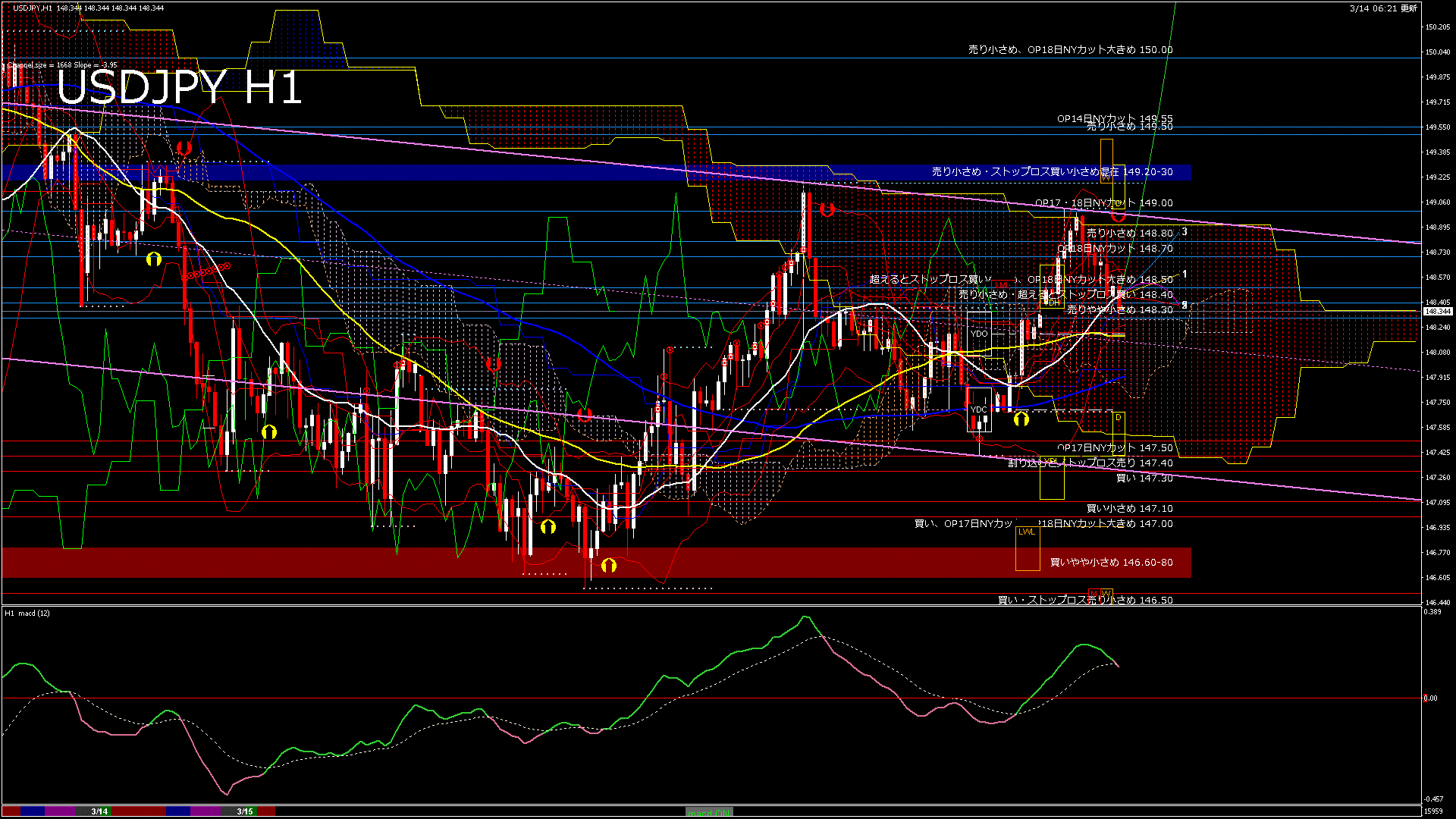
Task: Select the YDO marker box
Action: [x=979, y=334]
